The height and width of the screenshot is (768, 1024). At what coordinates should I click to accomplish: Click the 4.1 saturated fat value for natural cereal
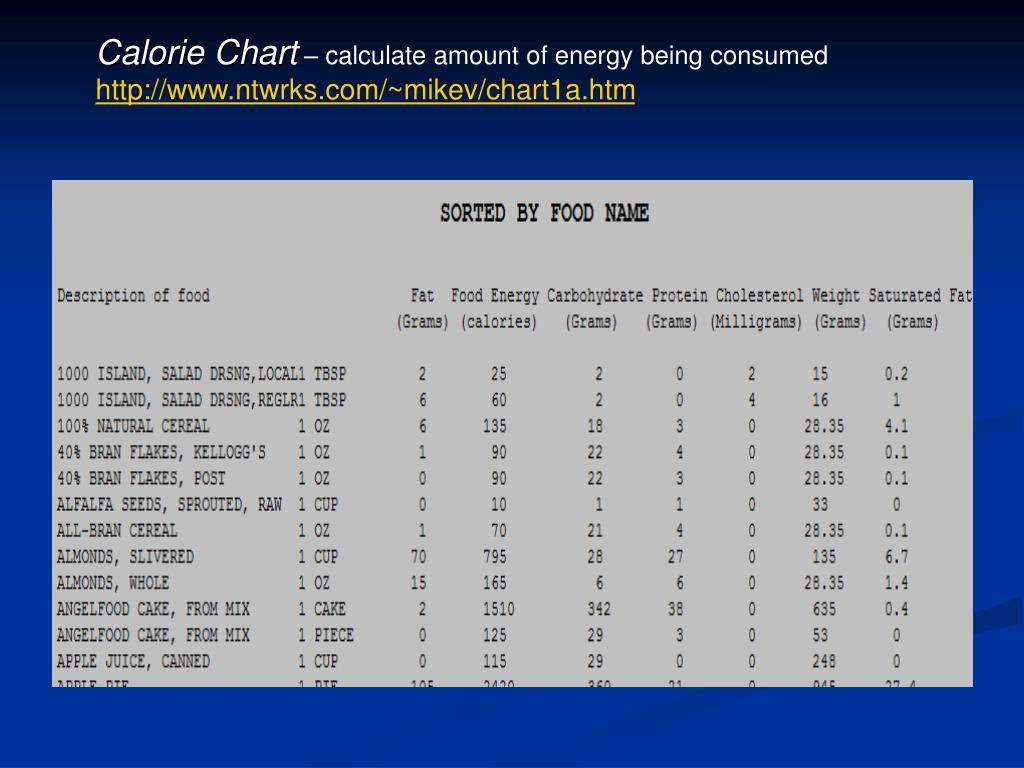[x=896, y=426]
